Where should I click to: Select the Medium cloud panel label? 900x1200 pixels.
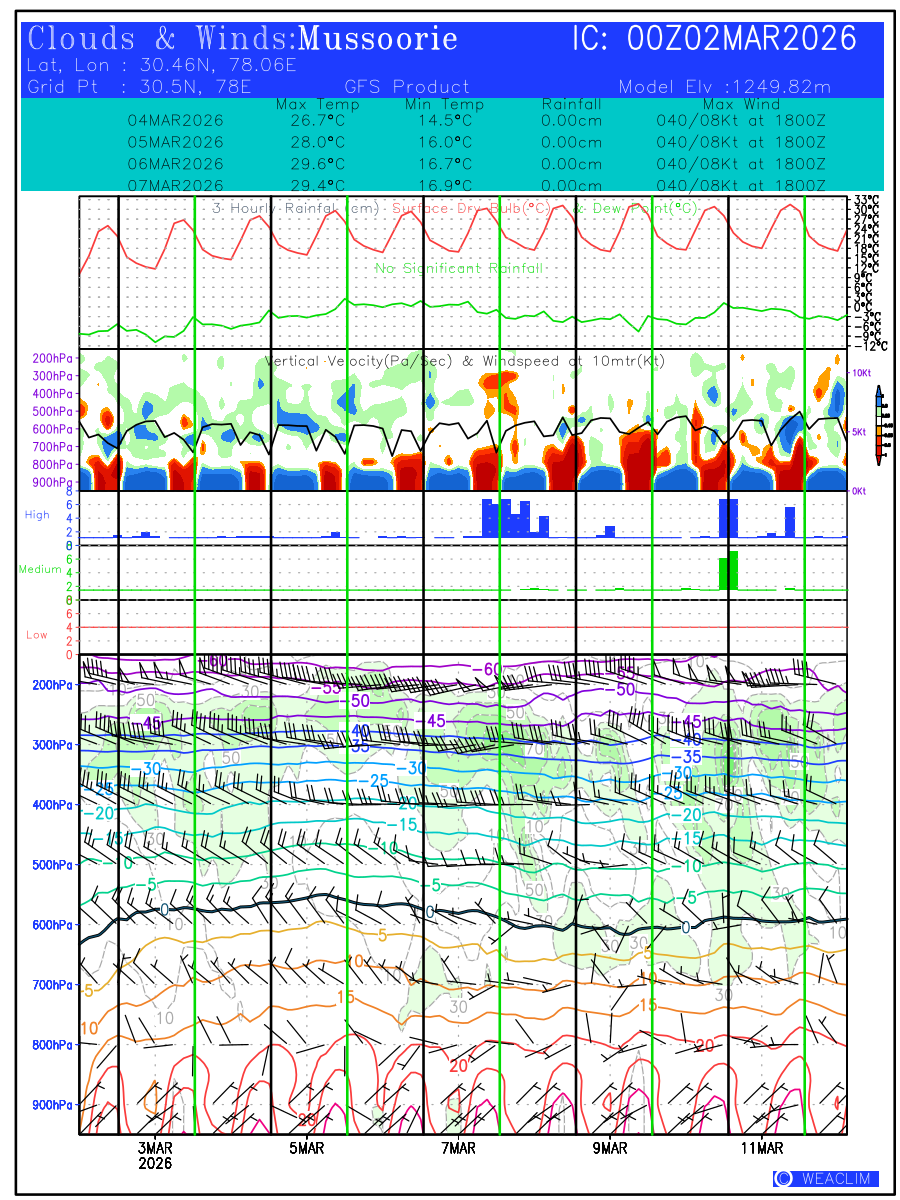(x=40, y=570)
